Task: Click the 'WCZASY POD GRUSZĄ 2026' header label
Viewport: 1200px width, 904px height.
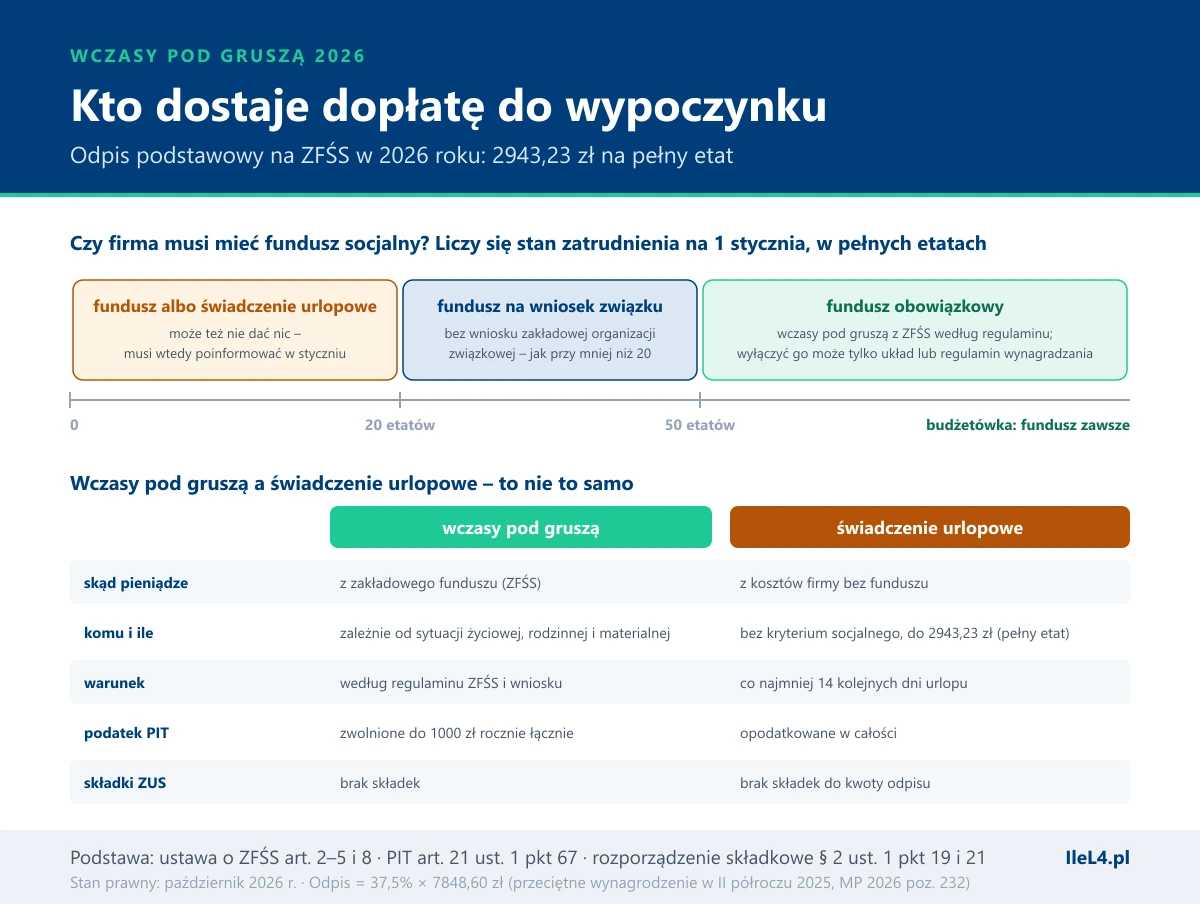Action: click(x=218, y=56)
